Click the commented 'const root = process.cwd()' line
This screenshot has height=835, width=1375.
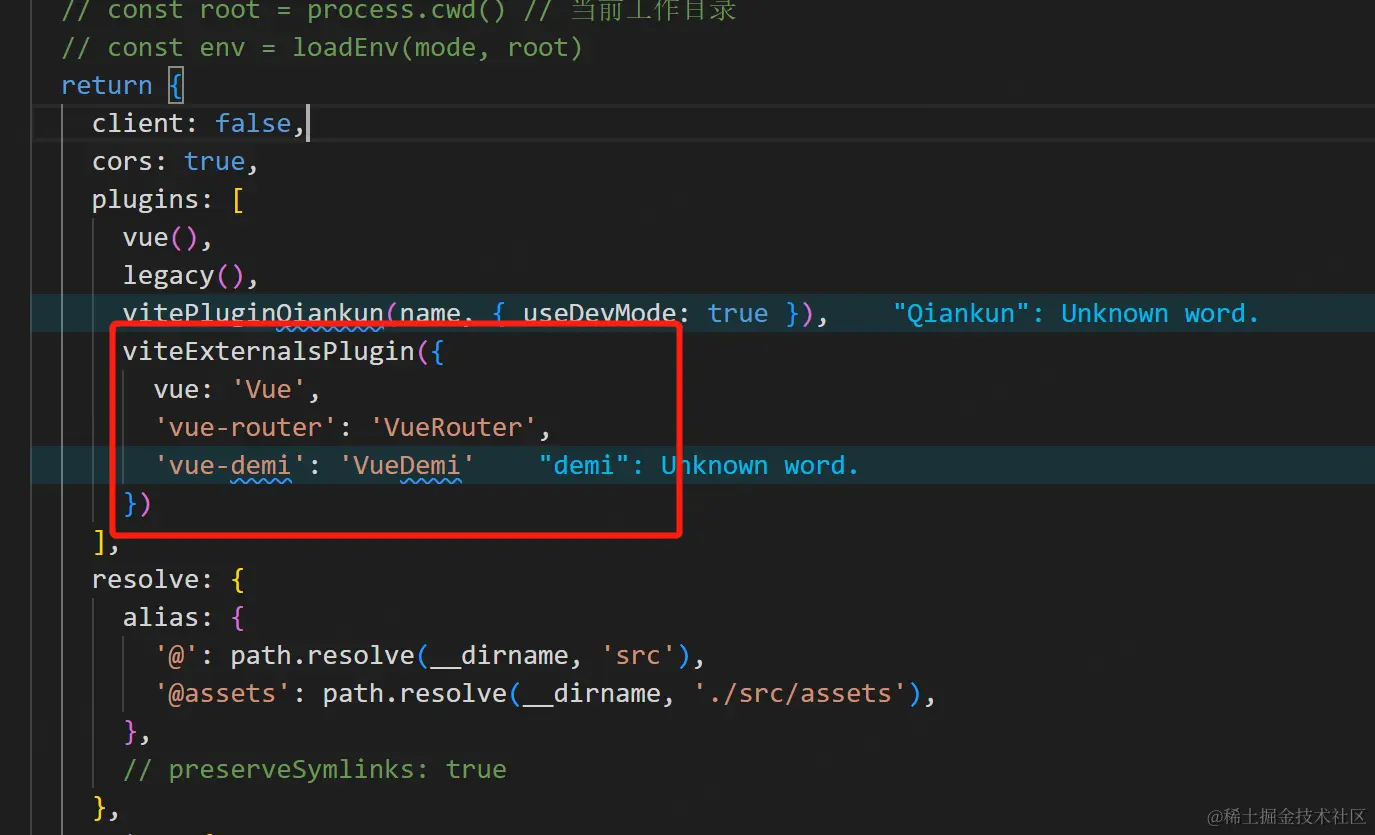pos(399,10)
